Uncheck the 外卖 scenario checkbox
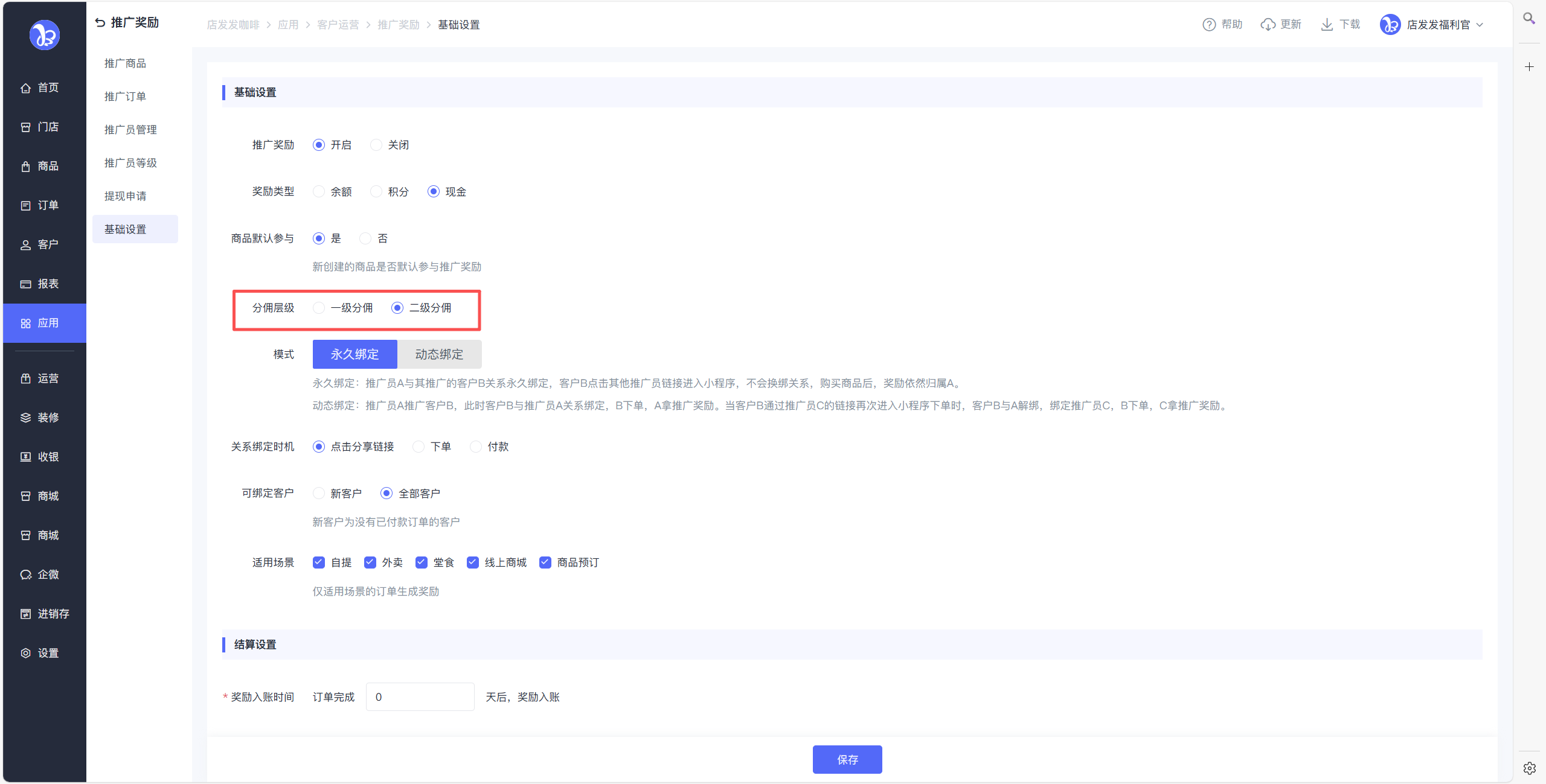The image size is (1546, 784). click(370, 563)
